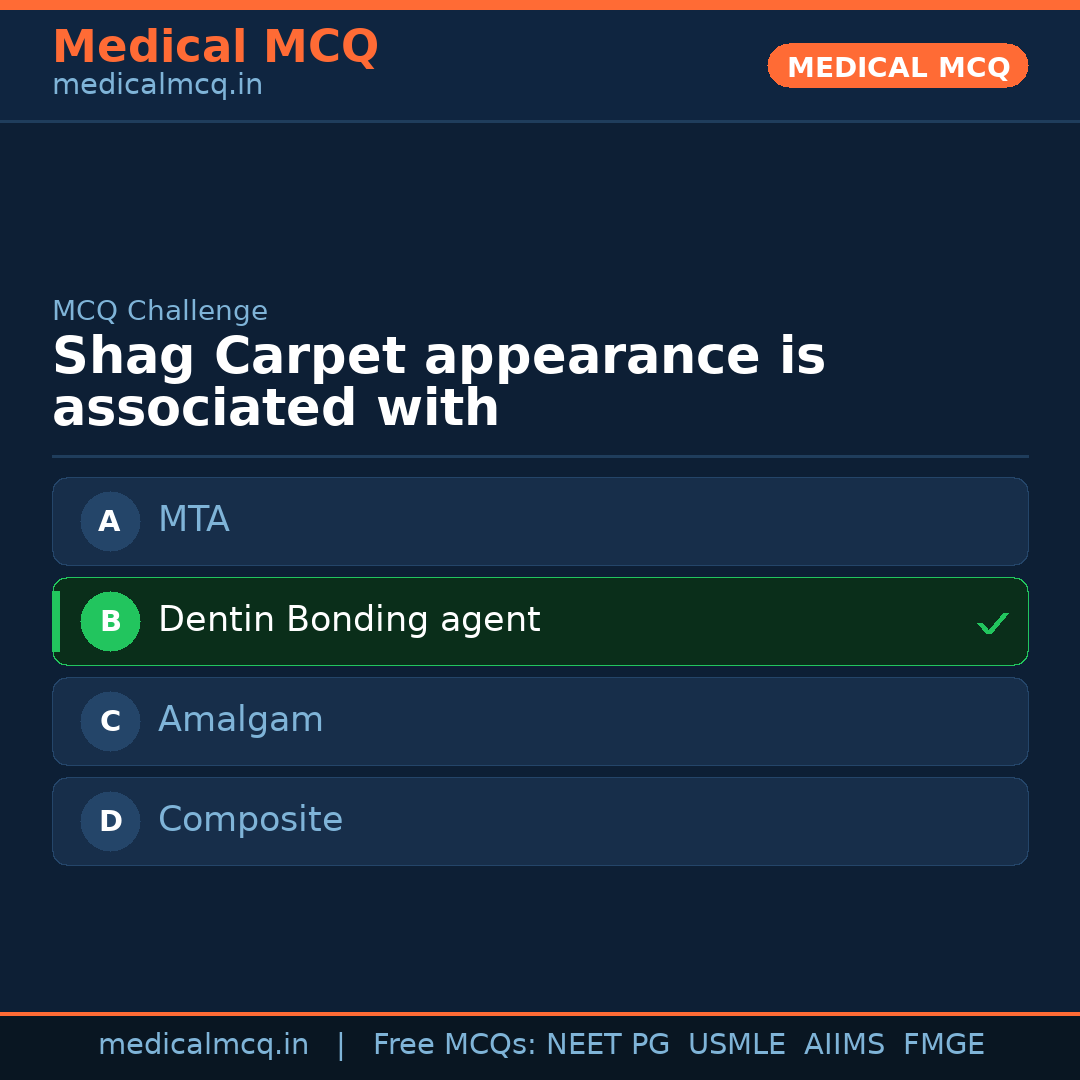
Task: Select answer option A labeled MTA
Action: (540, 521)
